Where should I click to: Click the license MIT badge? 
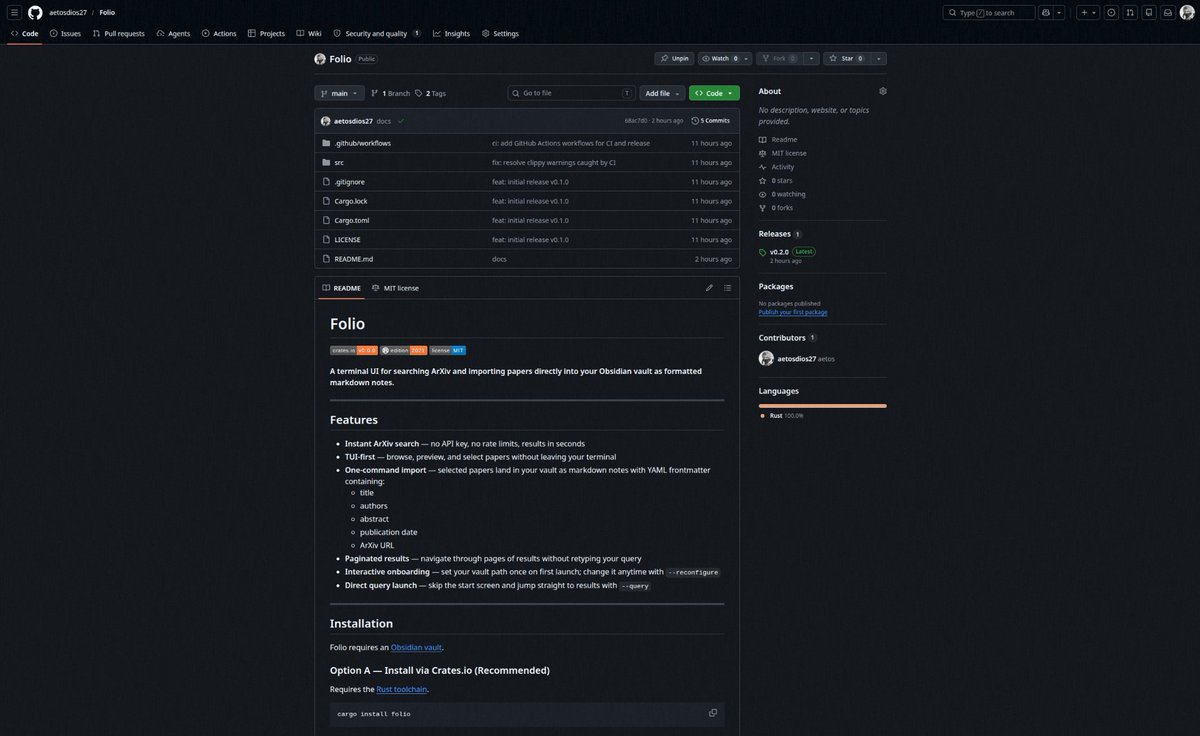pos(448,350)
